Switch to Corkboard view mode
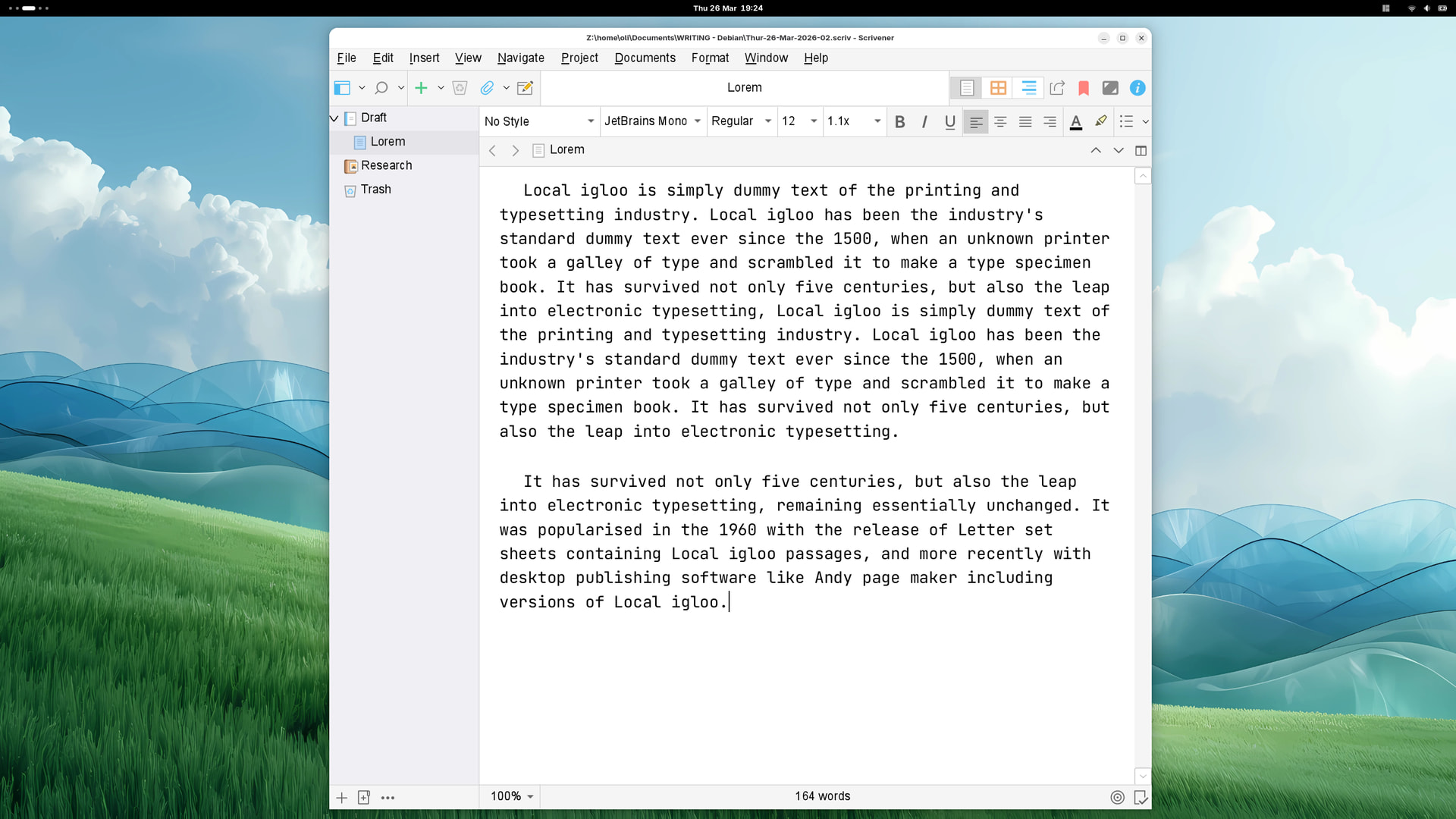The width and height of the screenshot is (1456, 819). point(998,88)
